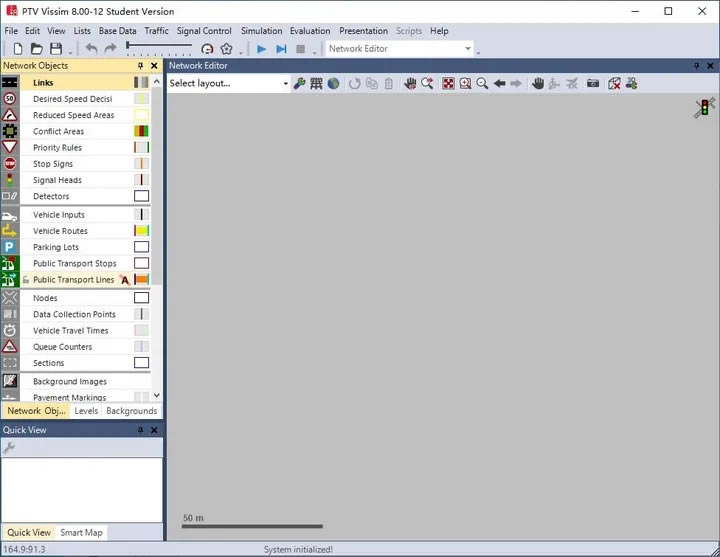Toggle label visibility for Public Transport Lines

[125, 280]
